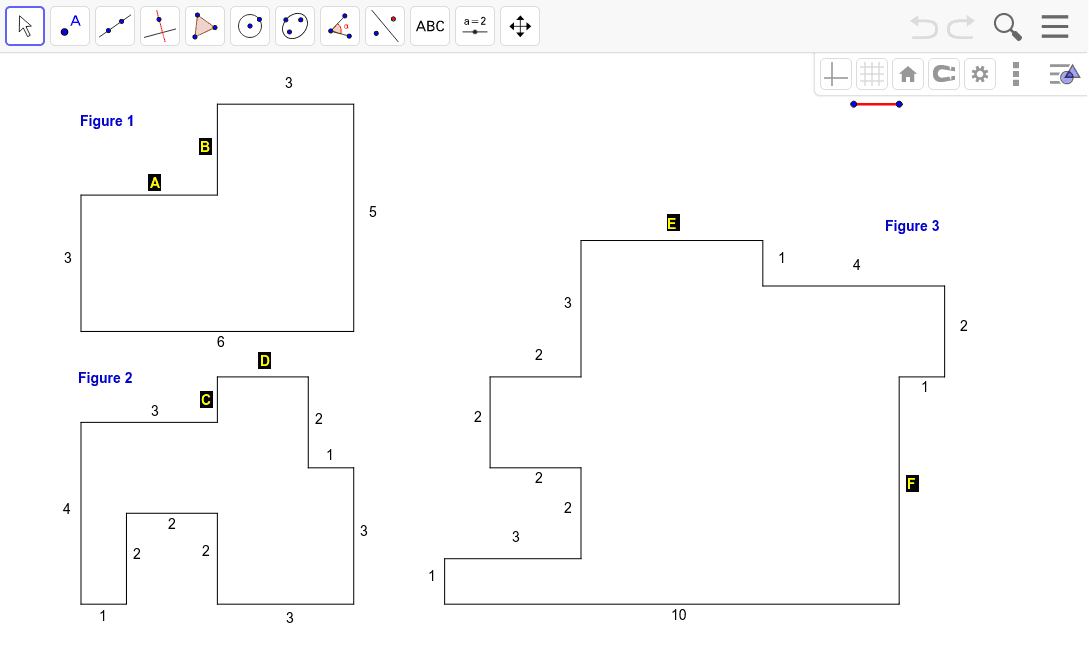1089x670 pixels.
Task: Toggle axes visibility in style bar
Action: point(836,74)
